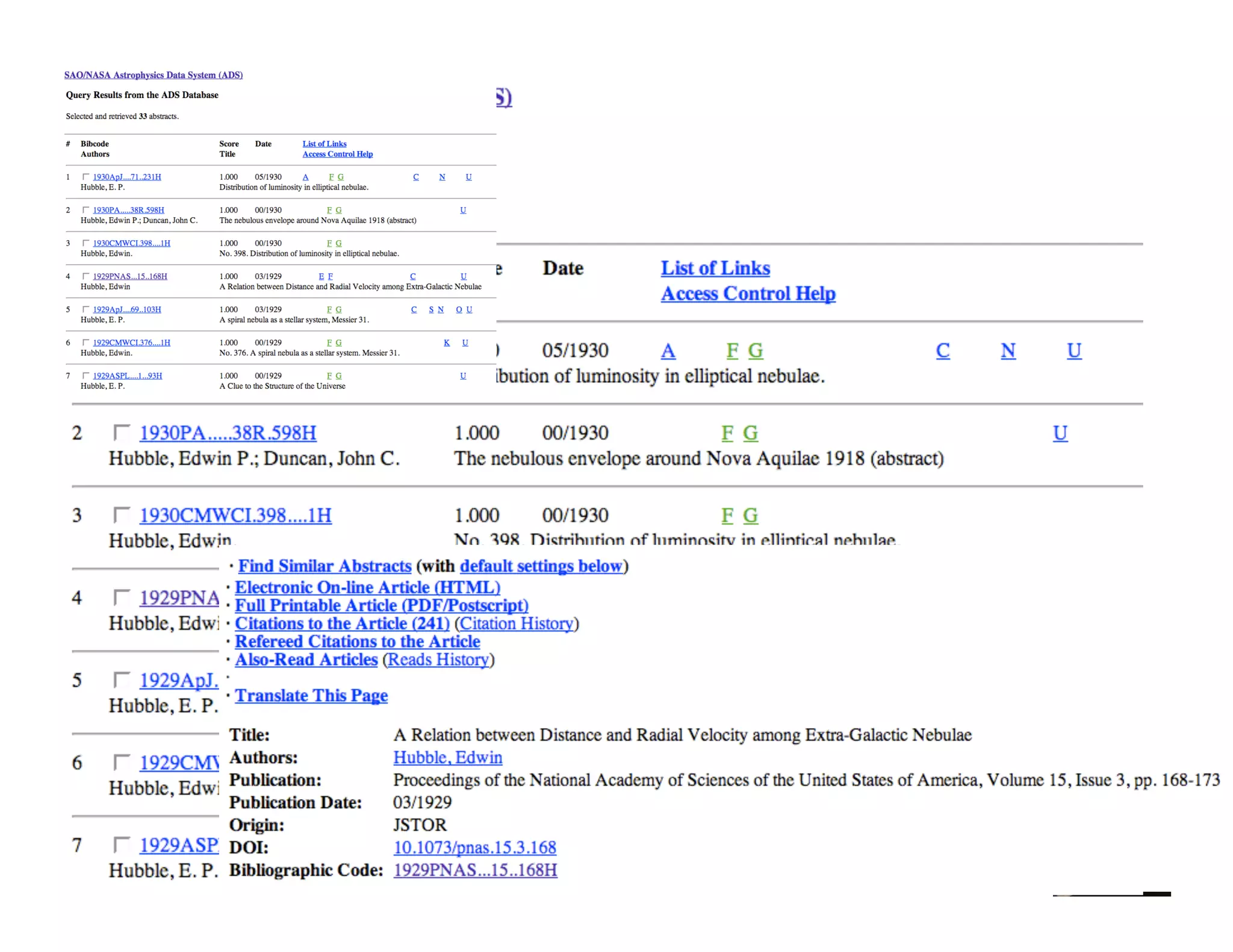Viewport: 1233px width, 952px height.
Task: Click the E link in small row 4
Action: click(x=321, y=276)
